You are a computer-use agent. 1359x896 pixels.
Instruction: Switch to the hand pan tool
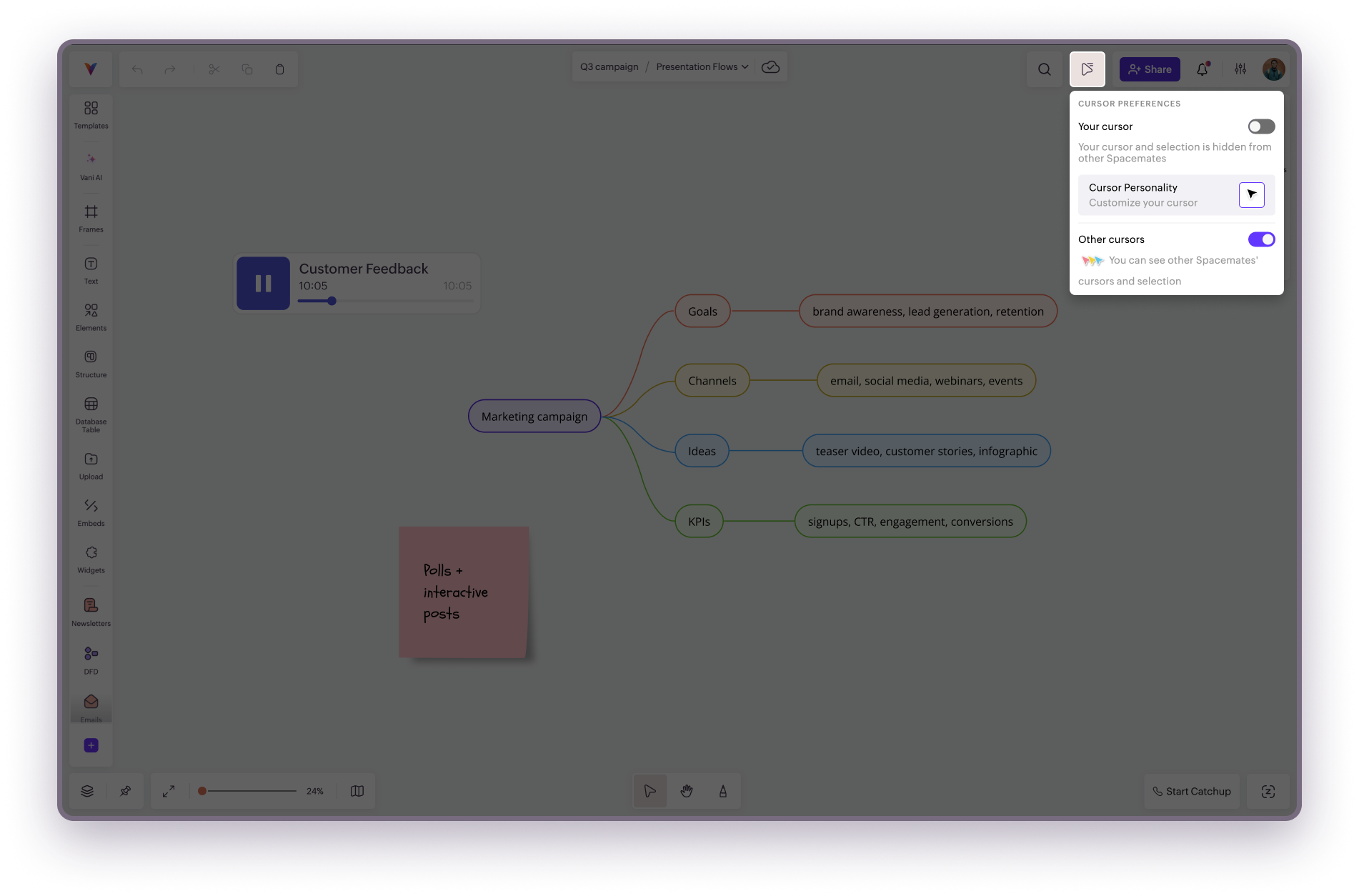point(687,791)
